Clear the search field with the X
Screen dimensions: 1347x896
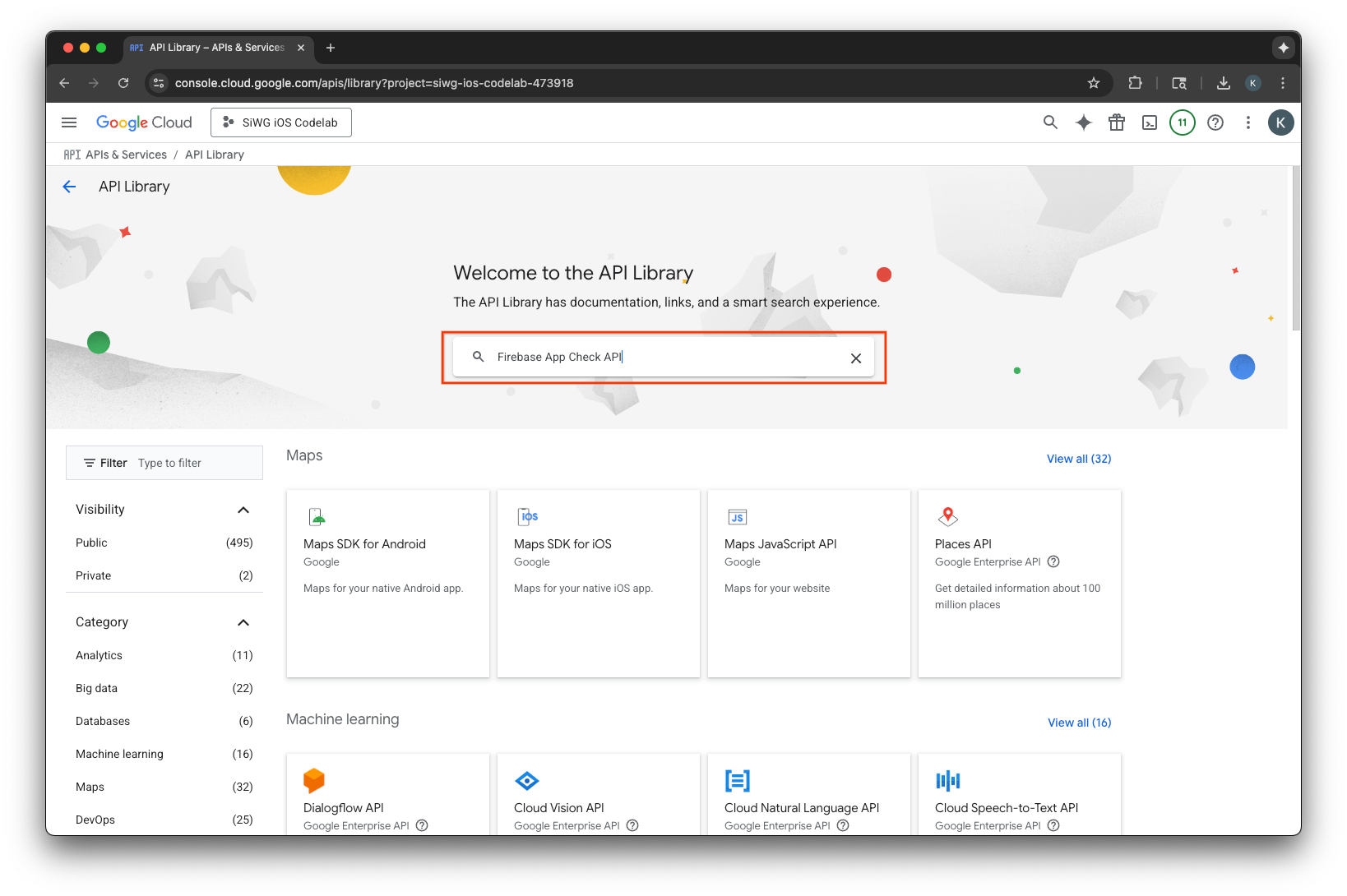855,358
